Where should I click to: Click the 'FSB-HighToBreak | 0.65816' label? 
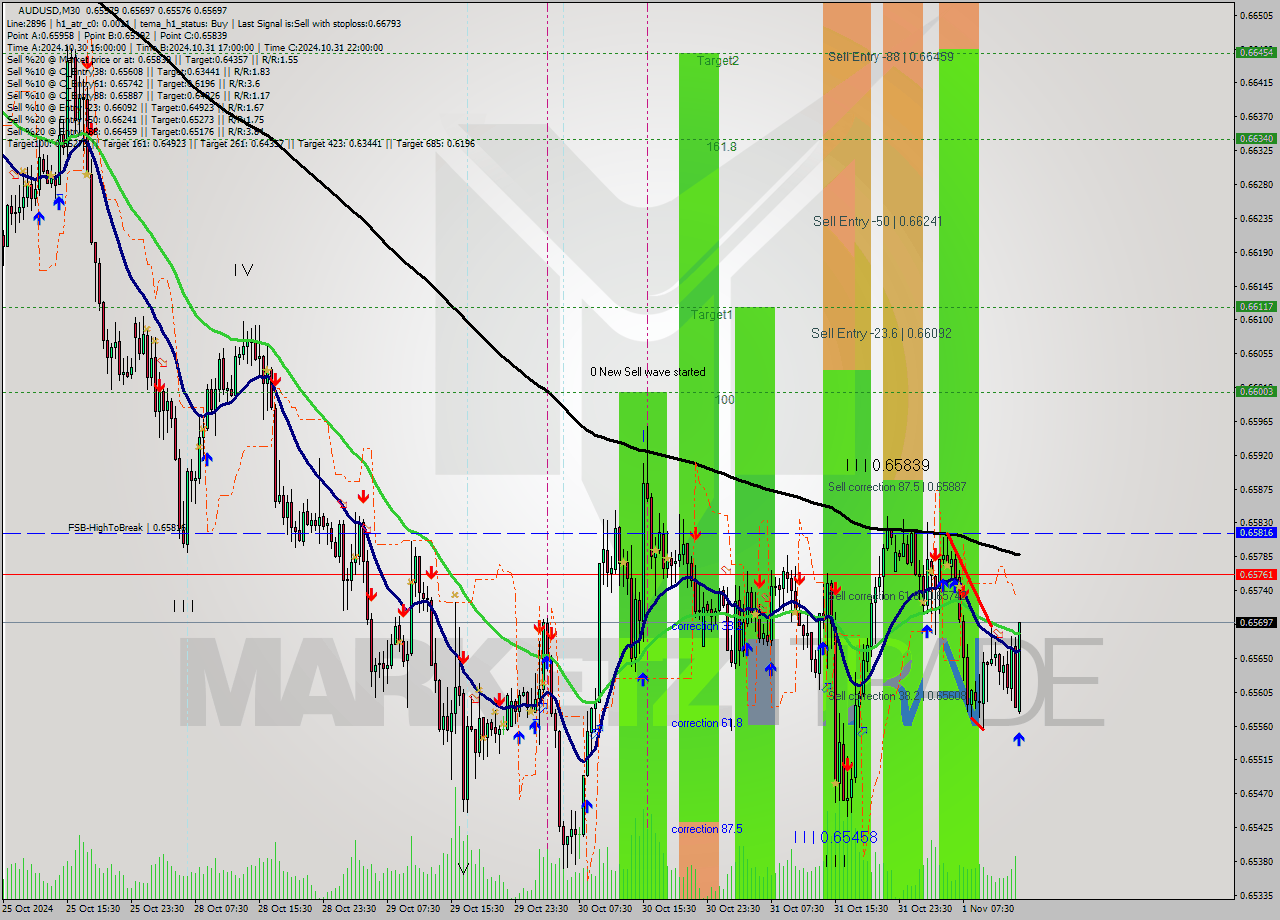tap(127, 527)
